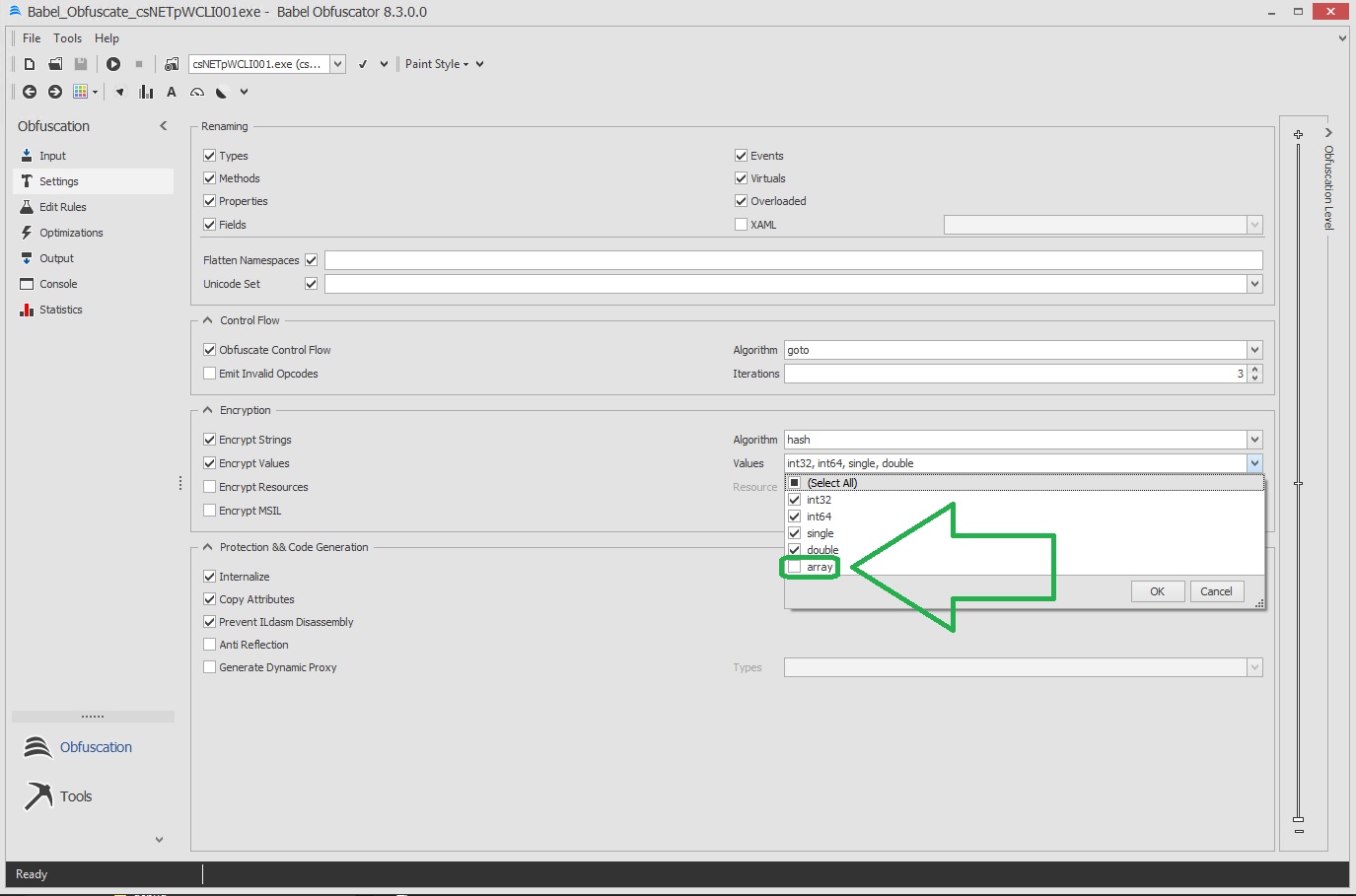Click the checkmark icon in the toolbar

point(363,64)
